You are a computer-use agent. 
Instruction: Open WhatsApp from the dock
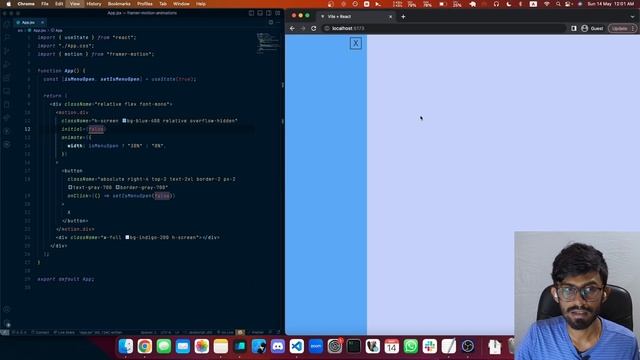tap(411, 346)
